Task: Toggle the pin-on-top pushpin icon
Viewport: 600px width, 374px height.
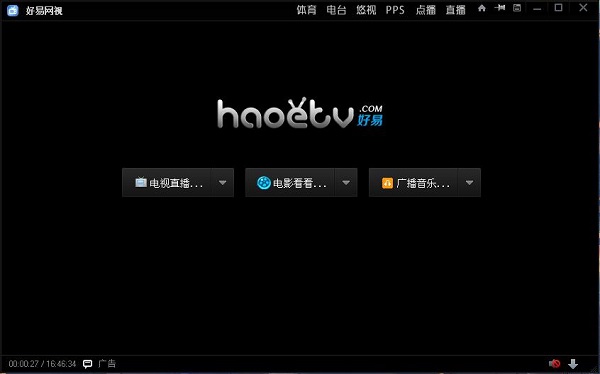Action: click(500, 8)
